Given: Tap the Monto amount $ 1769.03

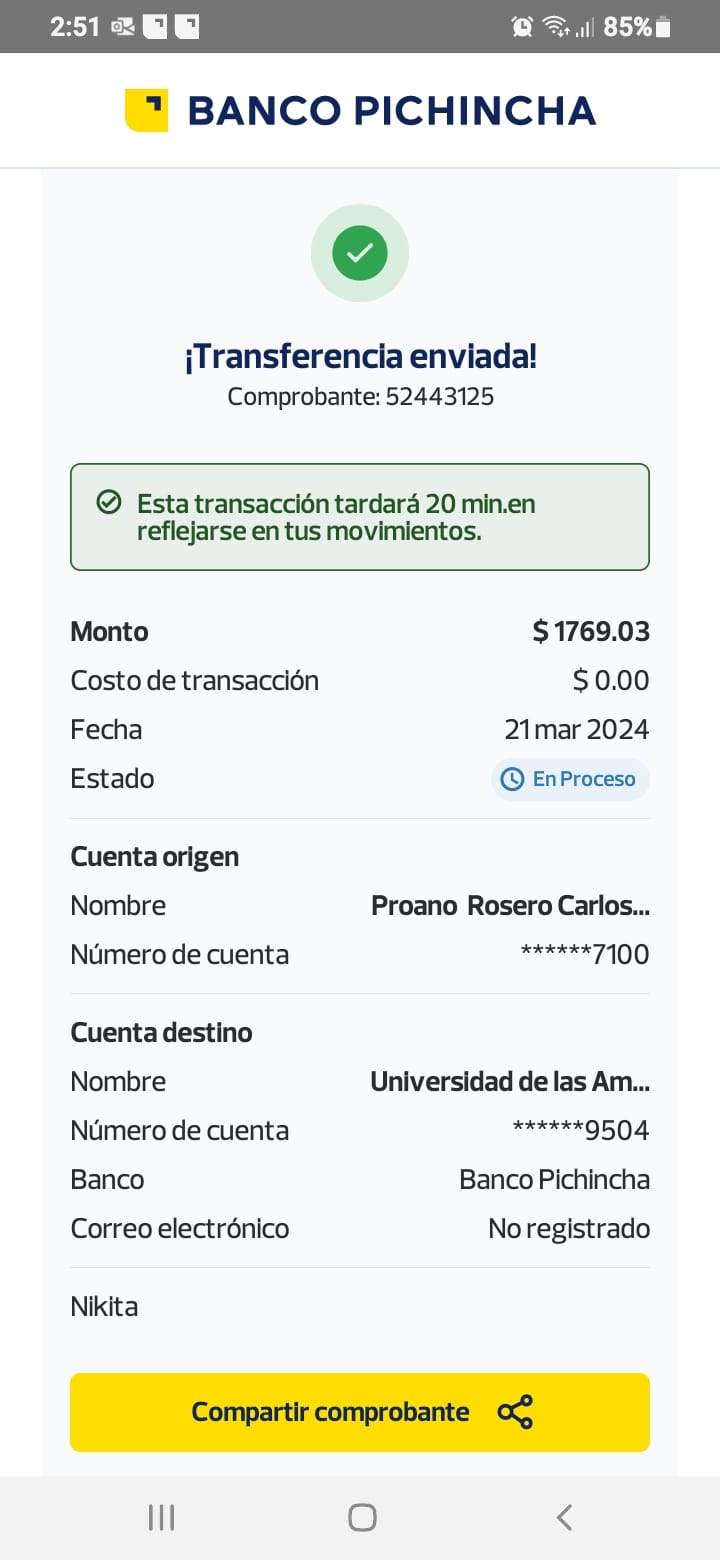Looking at the screenshot, I should pyautogui.click(x=591, y=632).
